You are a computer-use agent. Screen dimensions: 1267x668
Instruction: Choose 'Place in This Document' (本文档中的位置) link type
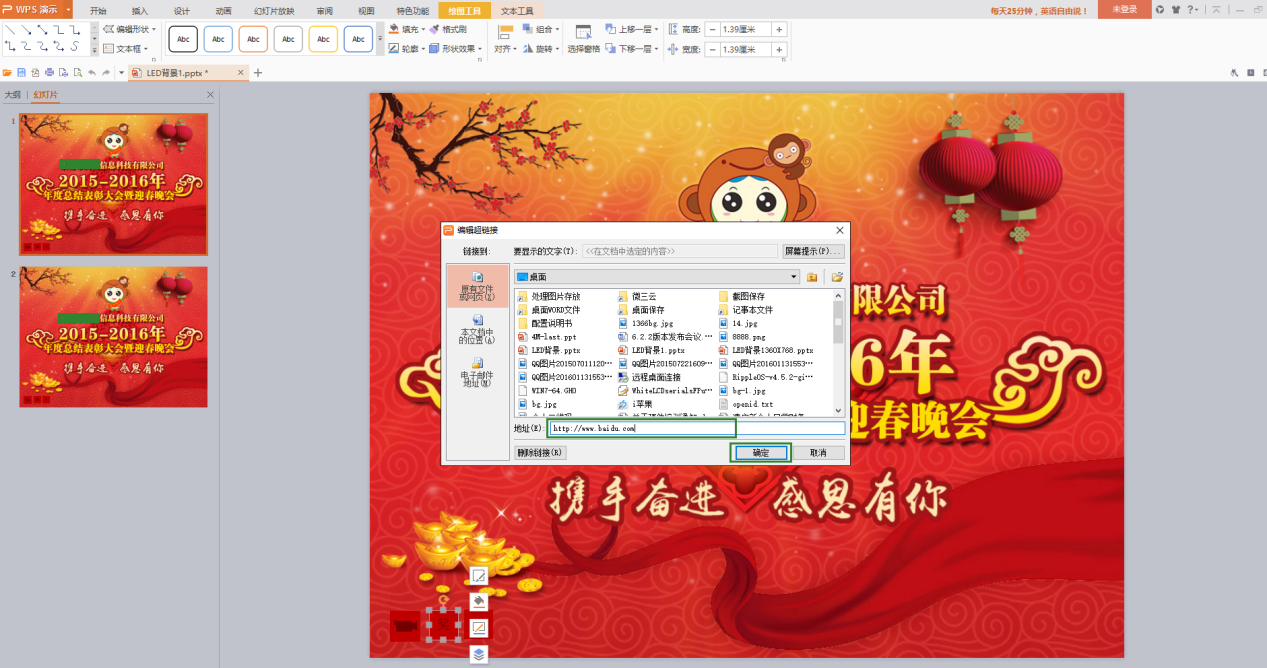477,329
